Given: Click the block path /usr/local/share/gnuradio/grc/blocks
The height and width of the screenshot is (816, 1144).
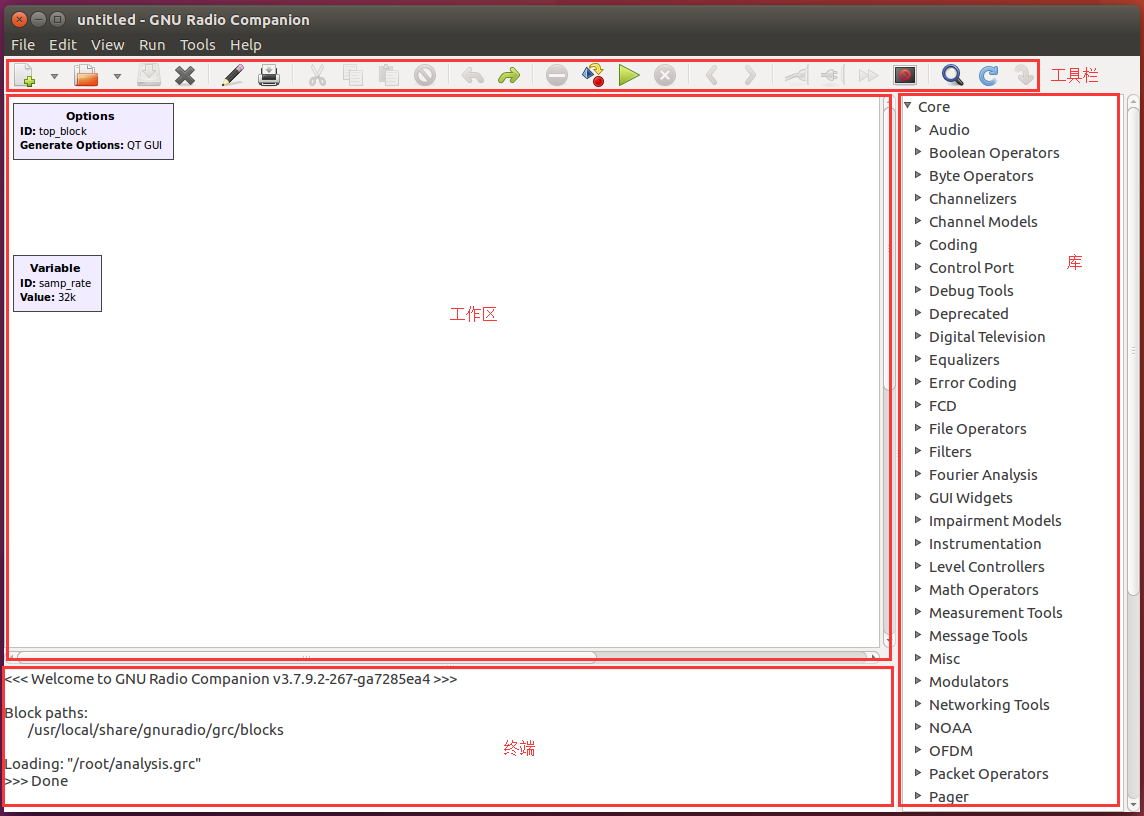Looking at the screenshot, I should tap(155, 730).
